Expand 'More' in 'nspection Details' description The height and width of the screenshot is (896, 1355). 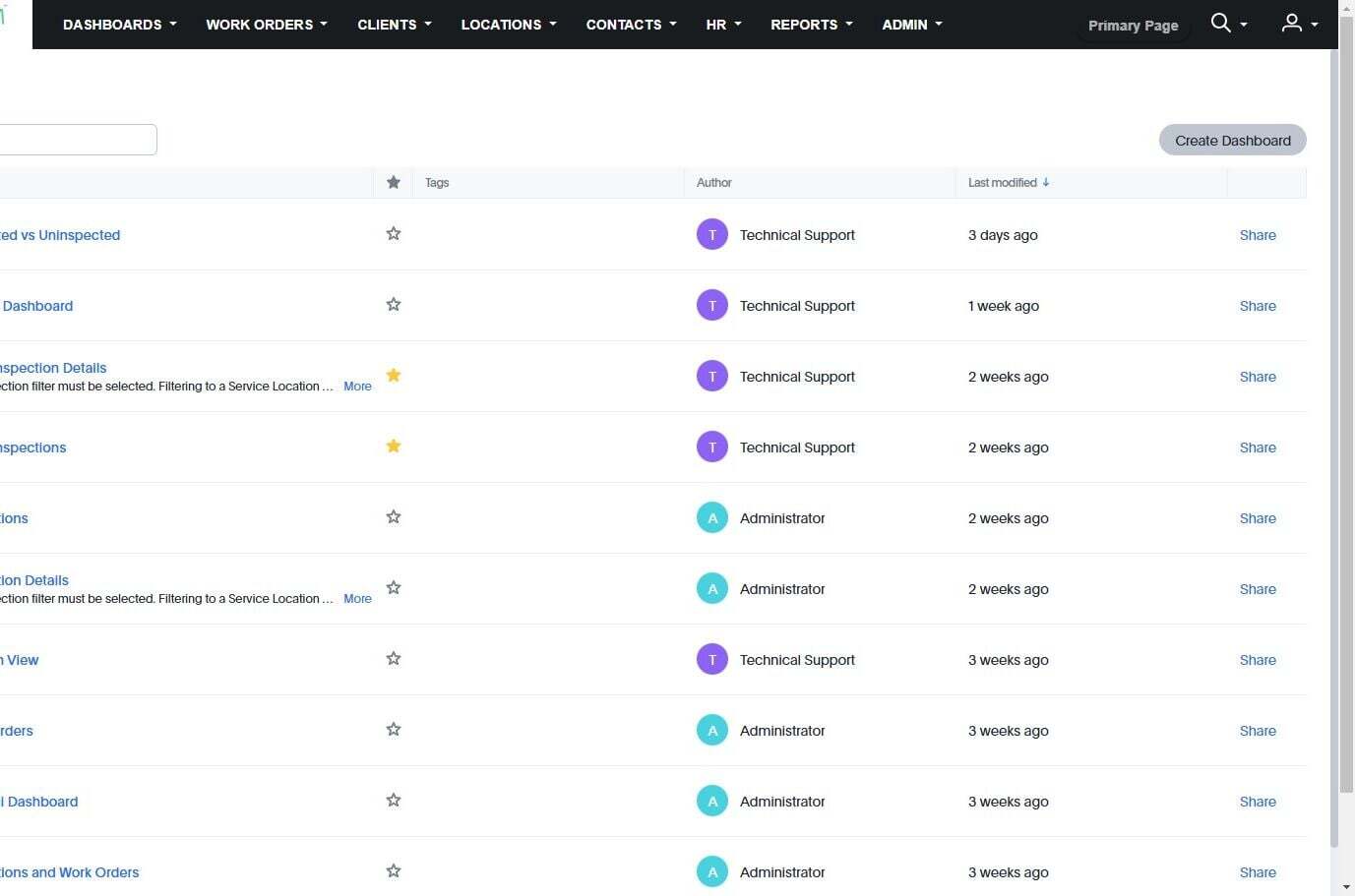pos(357,387)
